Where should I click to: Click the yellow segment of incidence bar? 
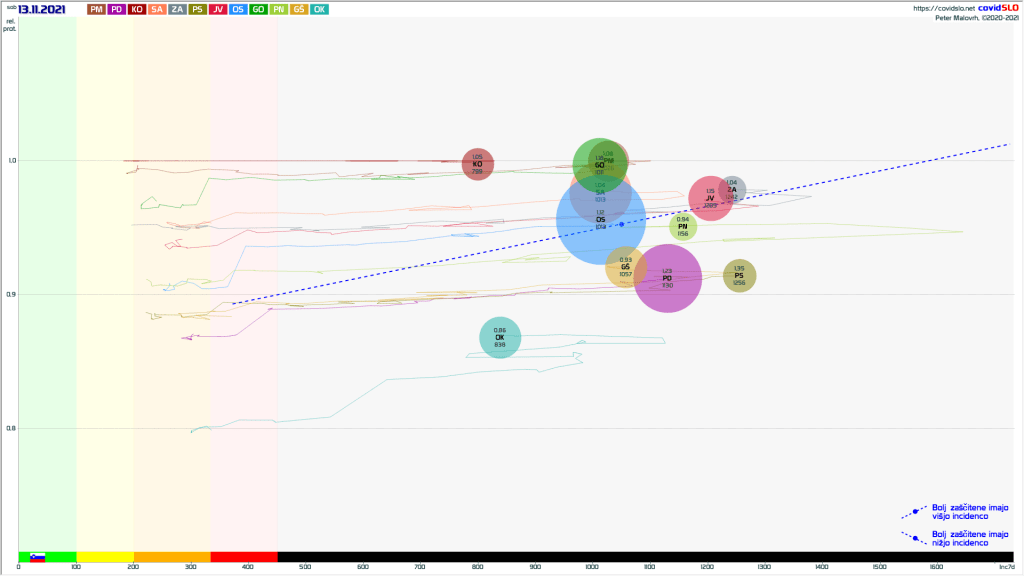(105, 557)
